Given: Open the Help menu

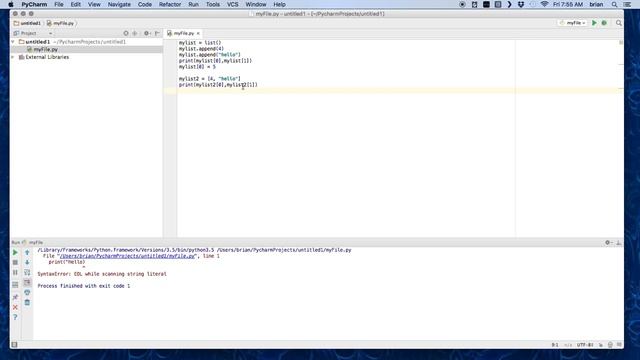Looking at the screenshot, I should click(279, 4).
